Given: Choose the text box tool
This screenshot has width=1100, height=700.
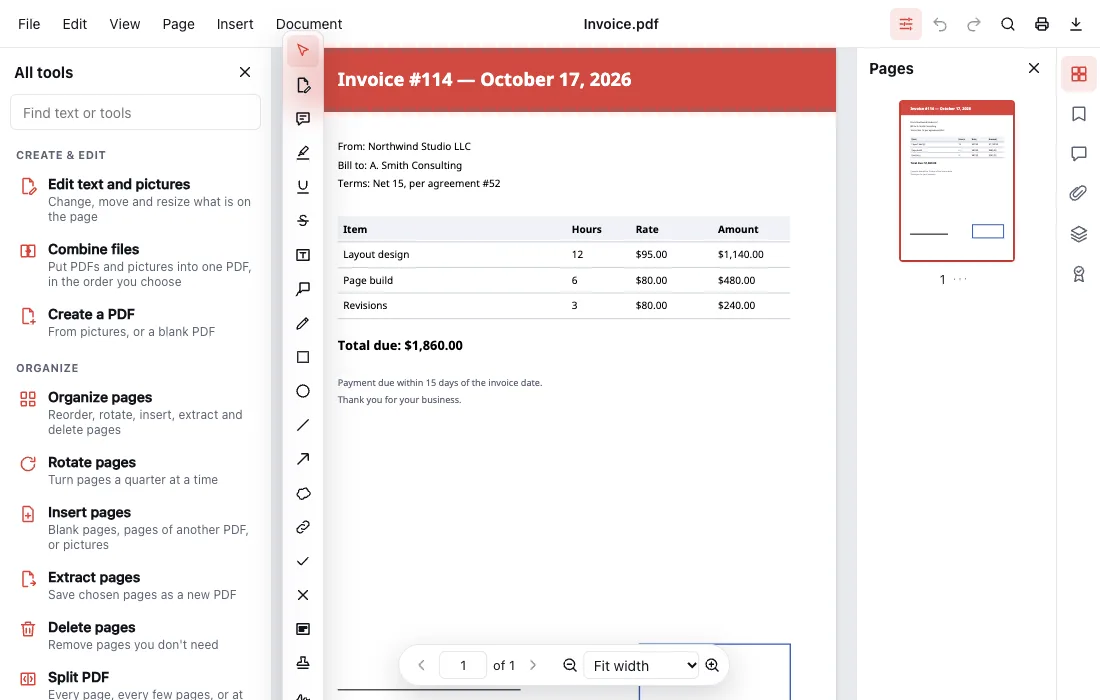Looking at the screenshot, I should pos(302,255).
